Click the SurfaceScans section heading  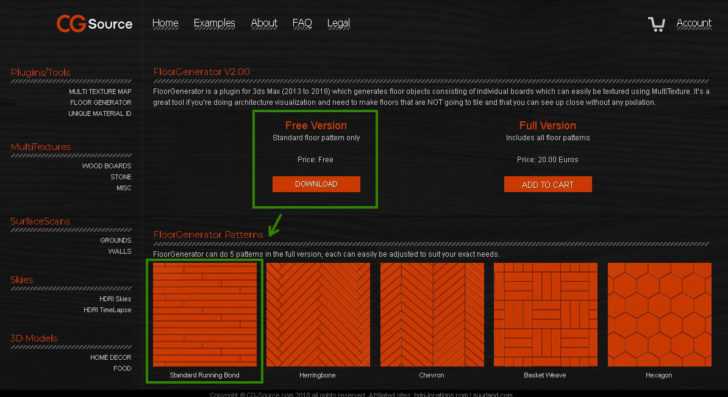(x=40, y=221)
